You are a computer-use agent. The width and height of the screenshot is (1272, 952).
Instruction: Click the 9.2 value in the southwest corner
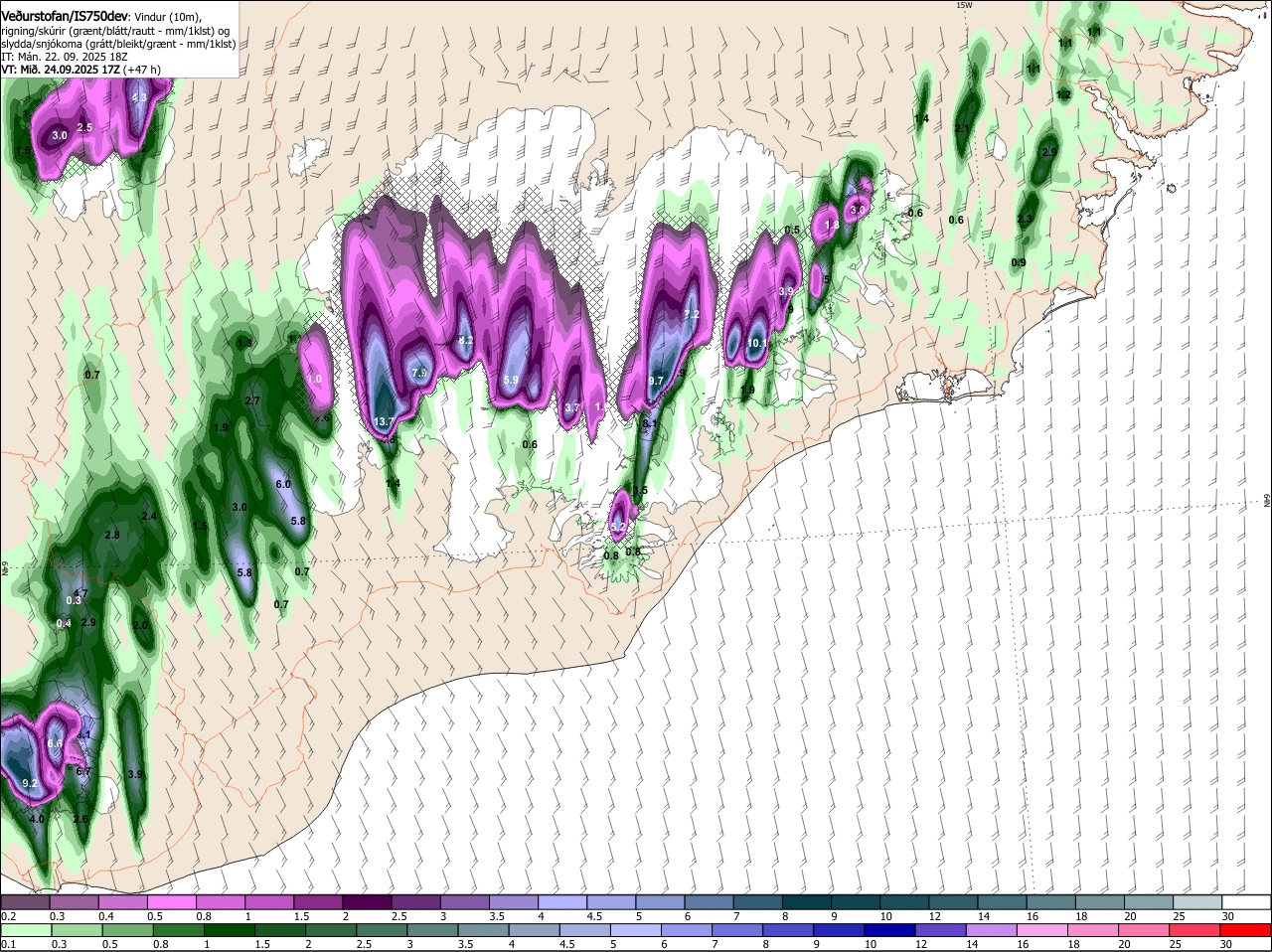click(x=30, y=784)
